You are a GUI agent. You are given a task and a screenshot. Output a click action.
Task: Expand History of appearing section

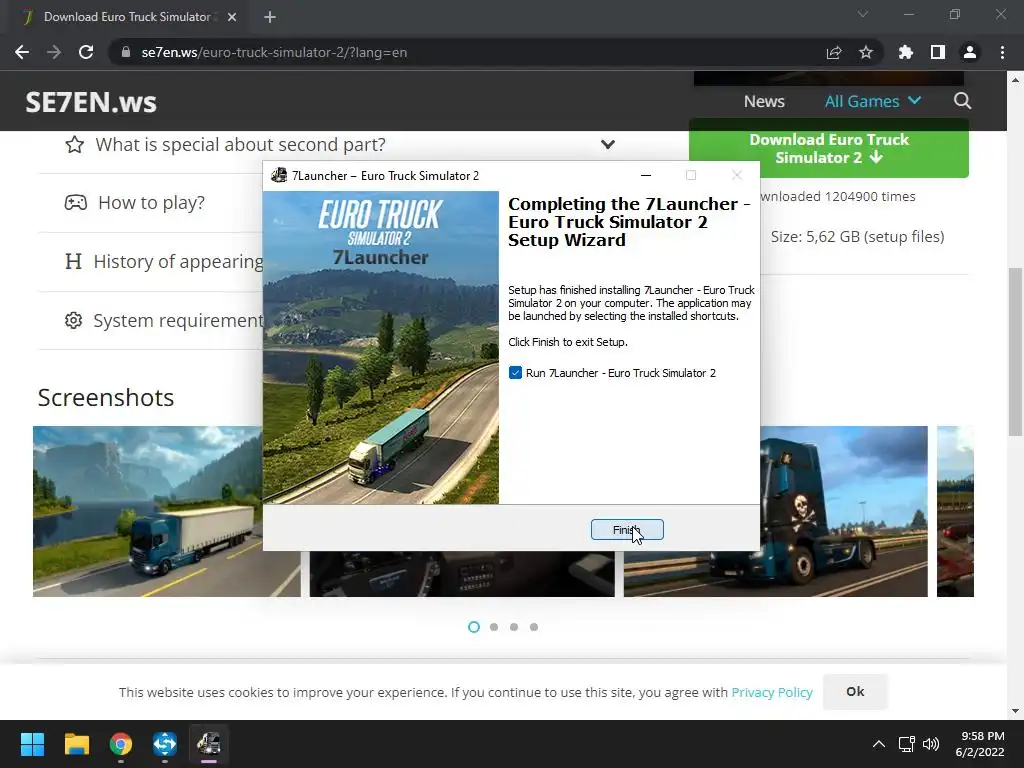pyautogui.click(x=178, y=261)
